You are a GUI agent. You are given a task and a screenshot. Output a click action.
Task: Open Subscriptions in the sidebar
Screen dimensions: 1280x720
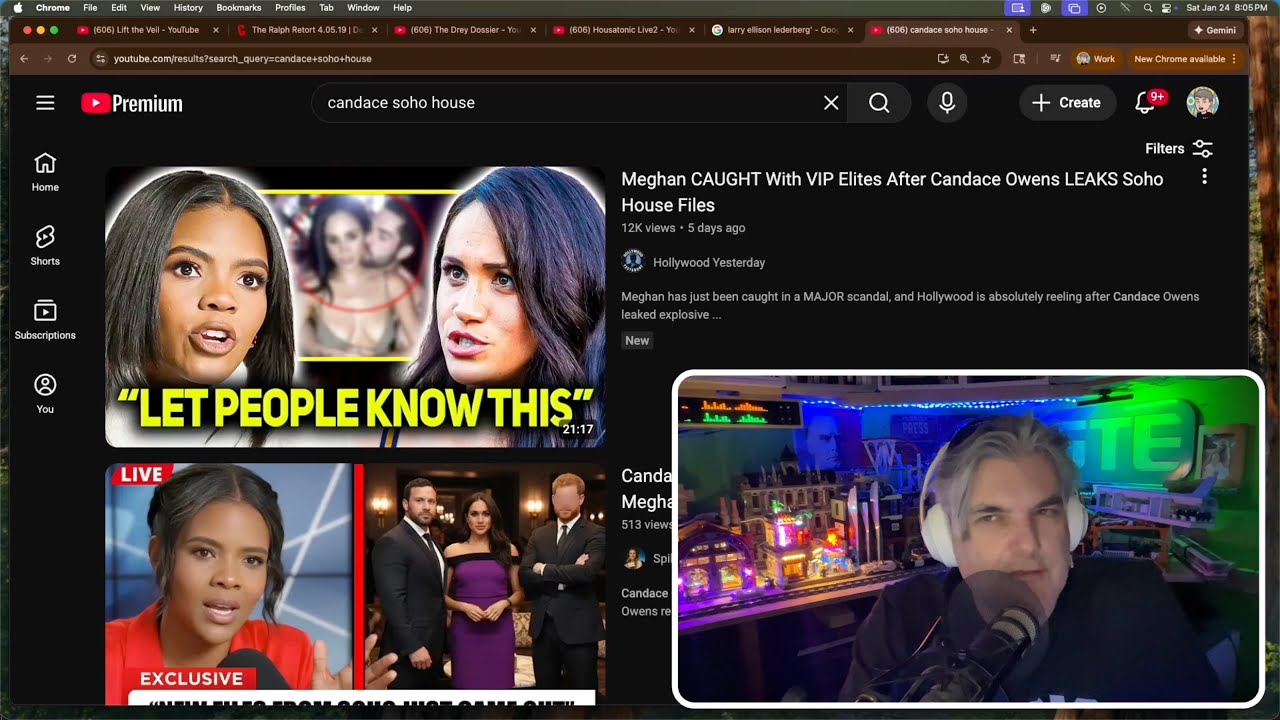(x=45, y=320)
